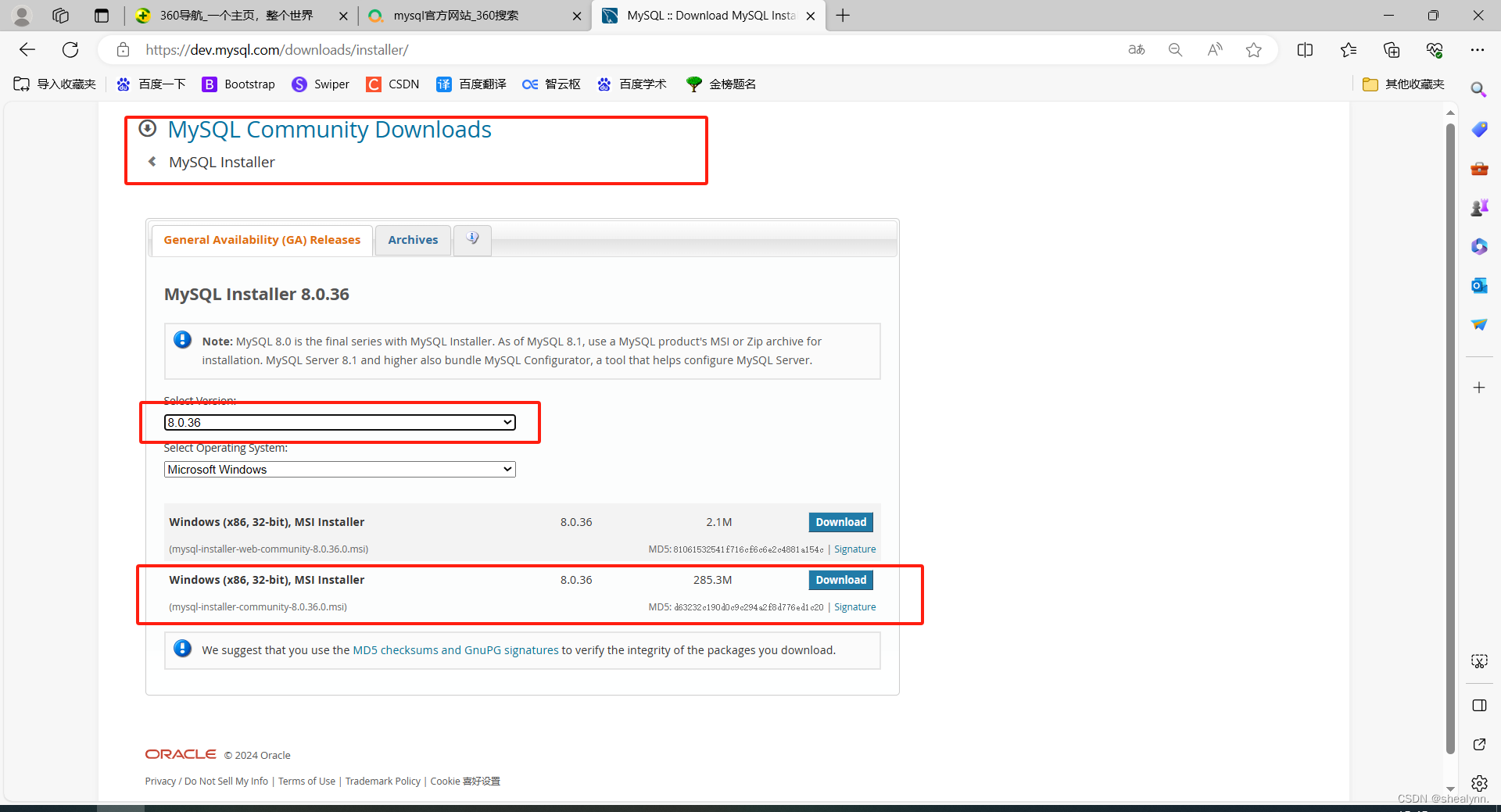Close the mysql官方网站 search tab
Screen dimensions: 1501x812
(577, 16)
